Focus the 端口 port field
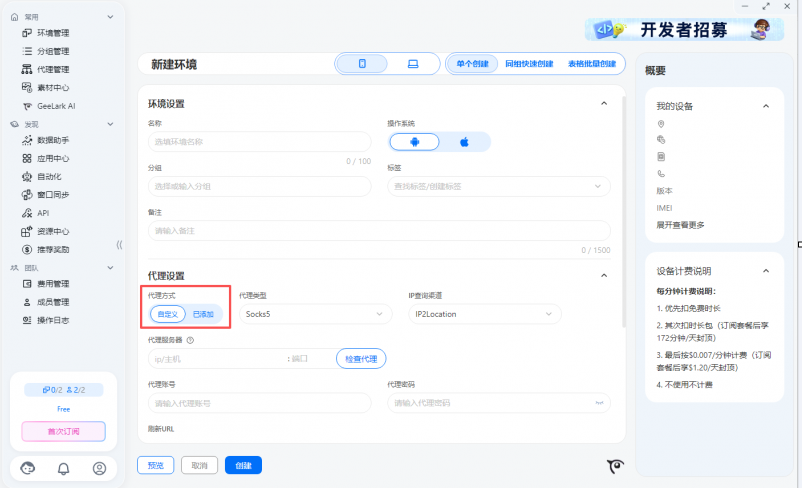 pyautogui.click(x=312, y=359)
